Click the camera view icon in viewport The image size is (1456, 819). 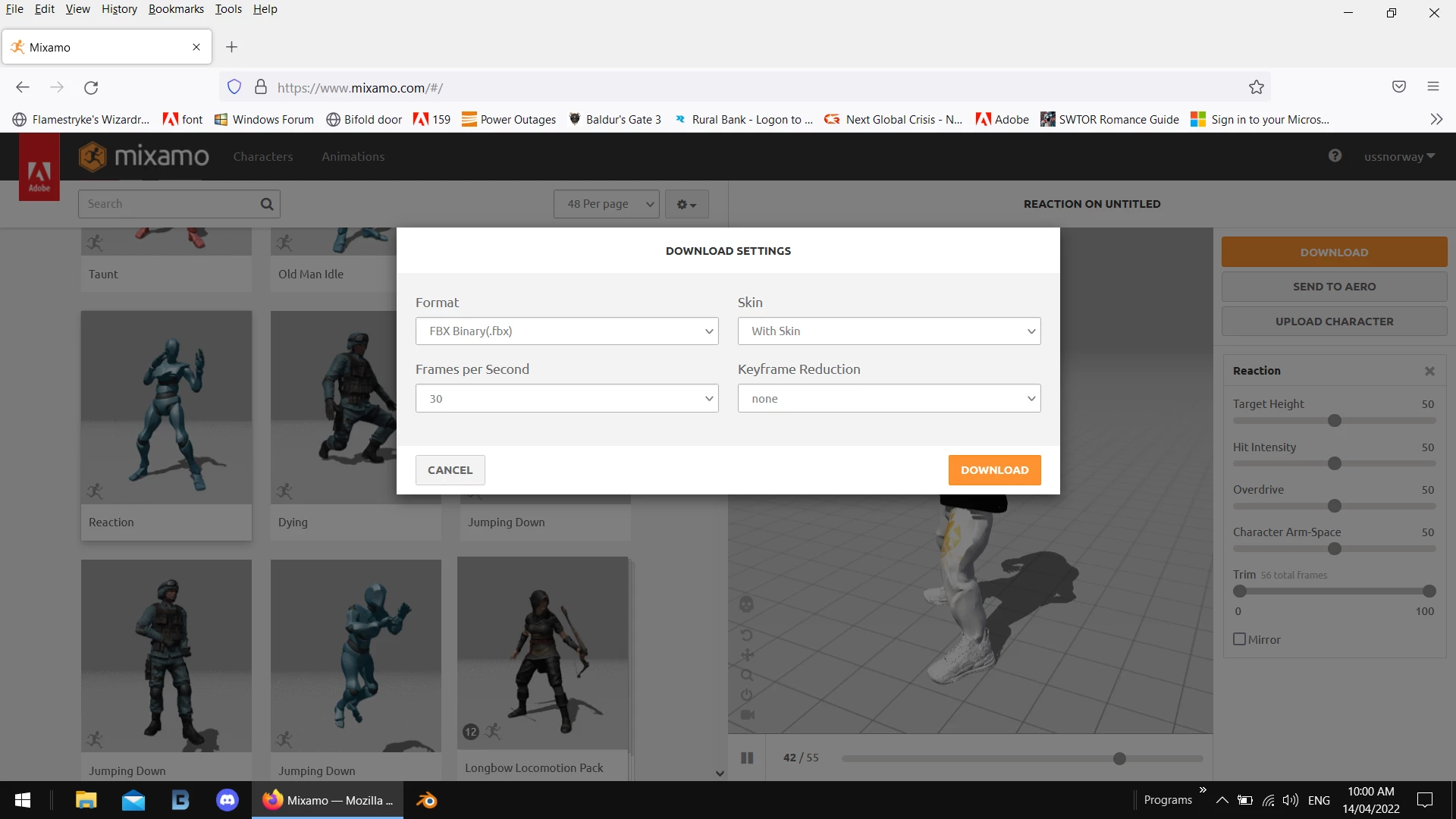pos(747,714)
